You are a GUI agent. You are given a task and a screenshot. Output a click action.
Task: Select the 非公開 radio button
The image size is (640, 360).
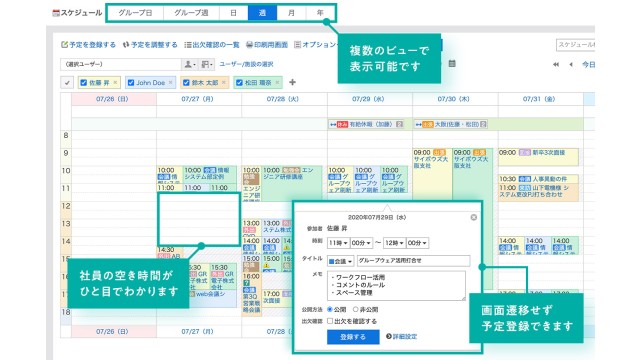click(356, 309)
